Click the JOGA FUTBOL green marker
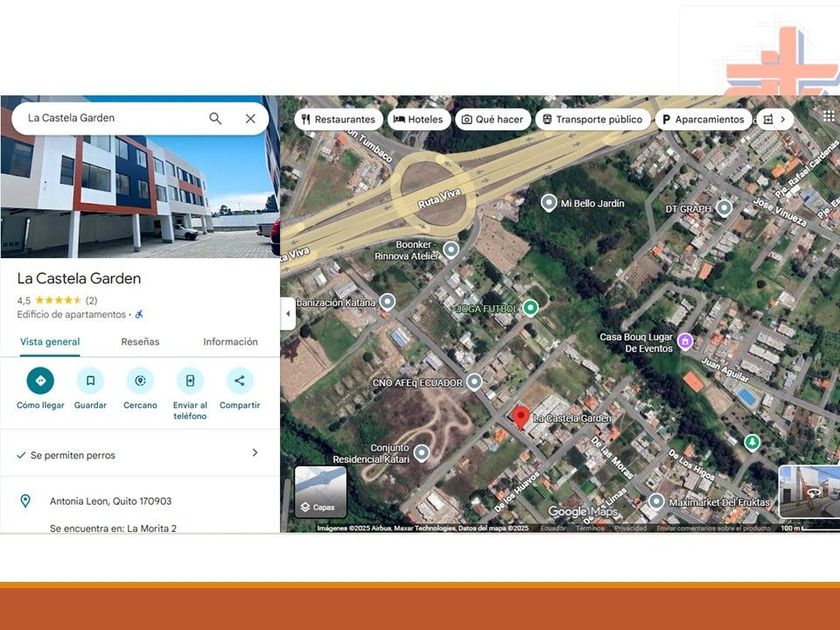The height and width of the screenshot is (630, 840). pos(530,308)
